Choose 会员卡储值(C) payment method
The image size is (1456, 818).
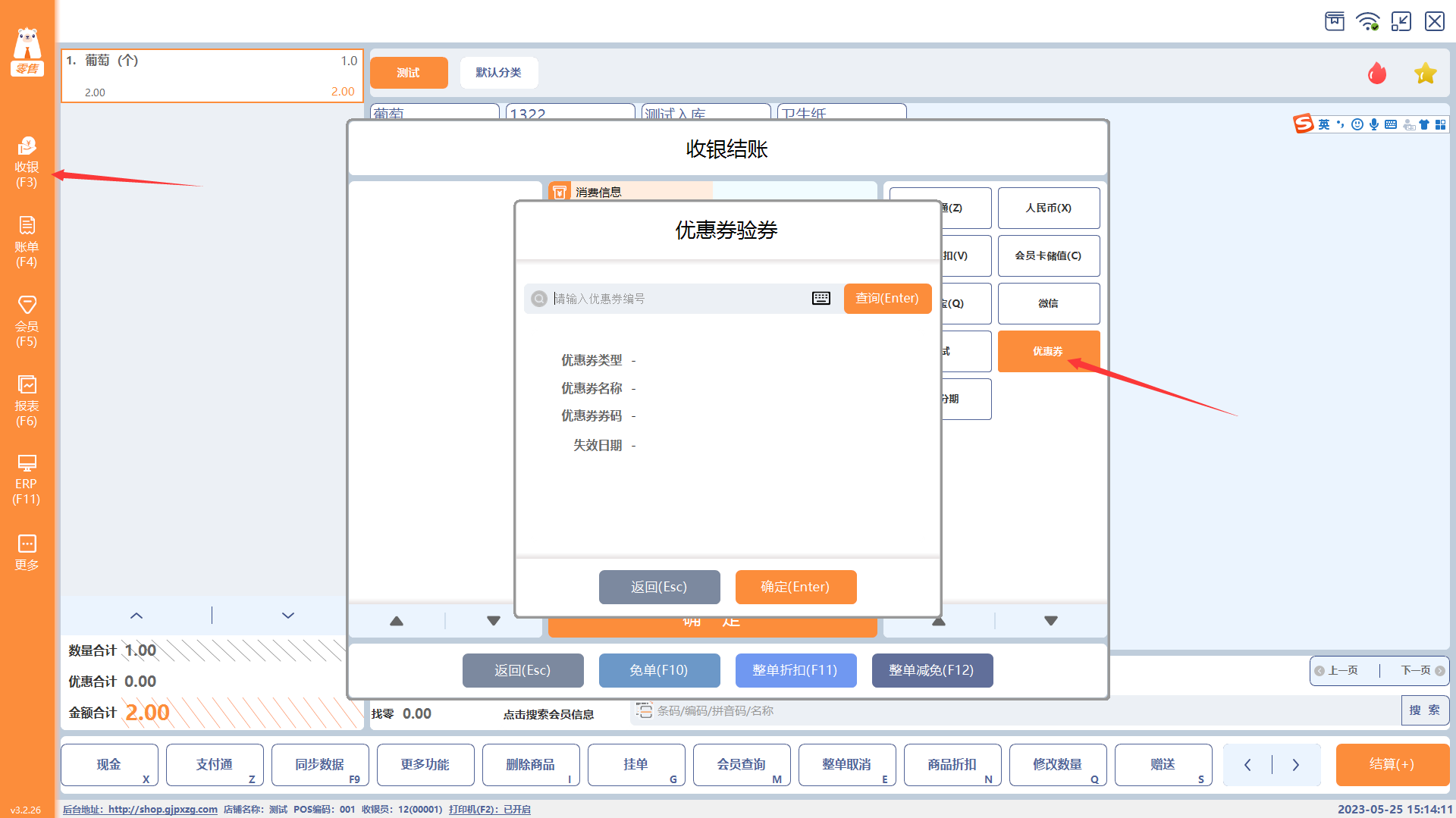click(x=1049, y=255)
